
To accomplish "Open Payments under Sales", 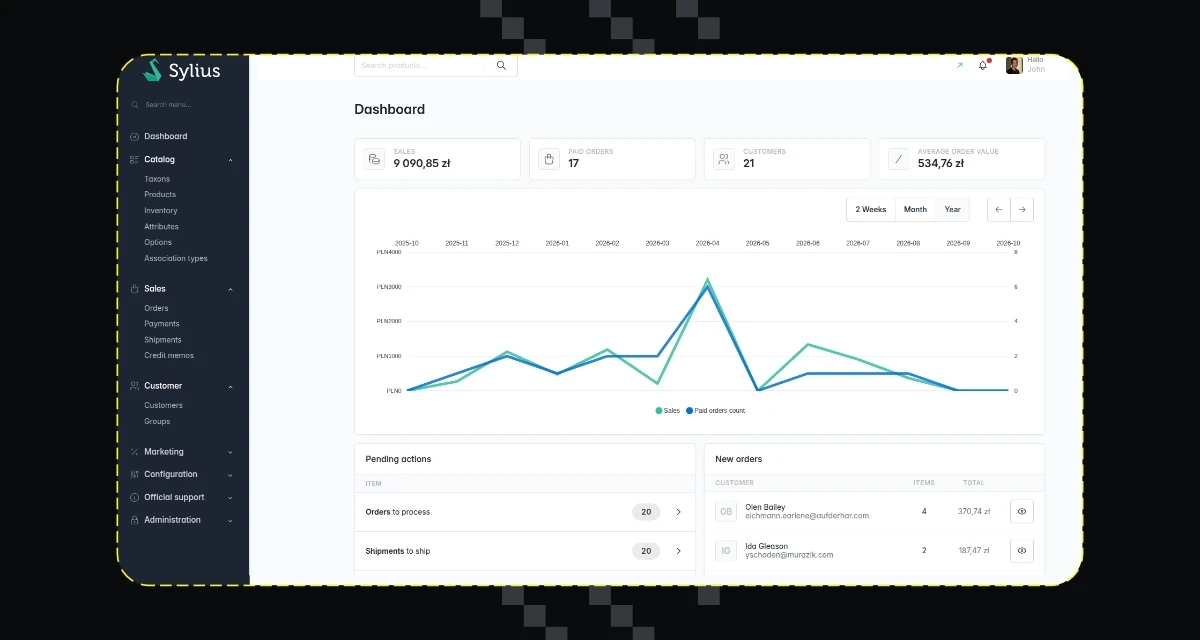I will coord(162,324).
